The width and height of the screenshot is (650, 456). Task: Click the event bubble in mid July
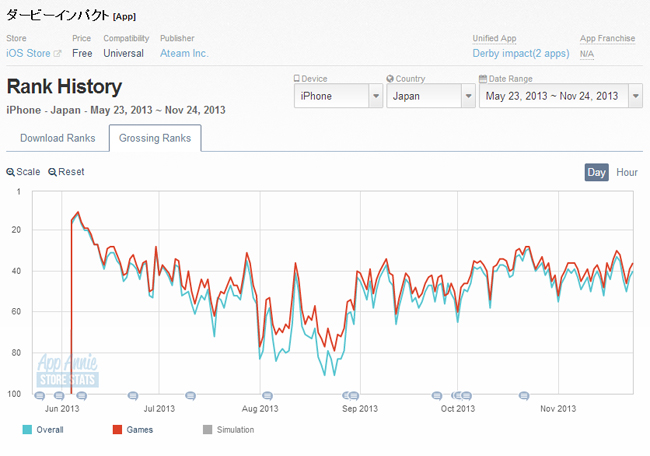[190, 396]
